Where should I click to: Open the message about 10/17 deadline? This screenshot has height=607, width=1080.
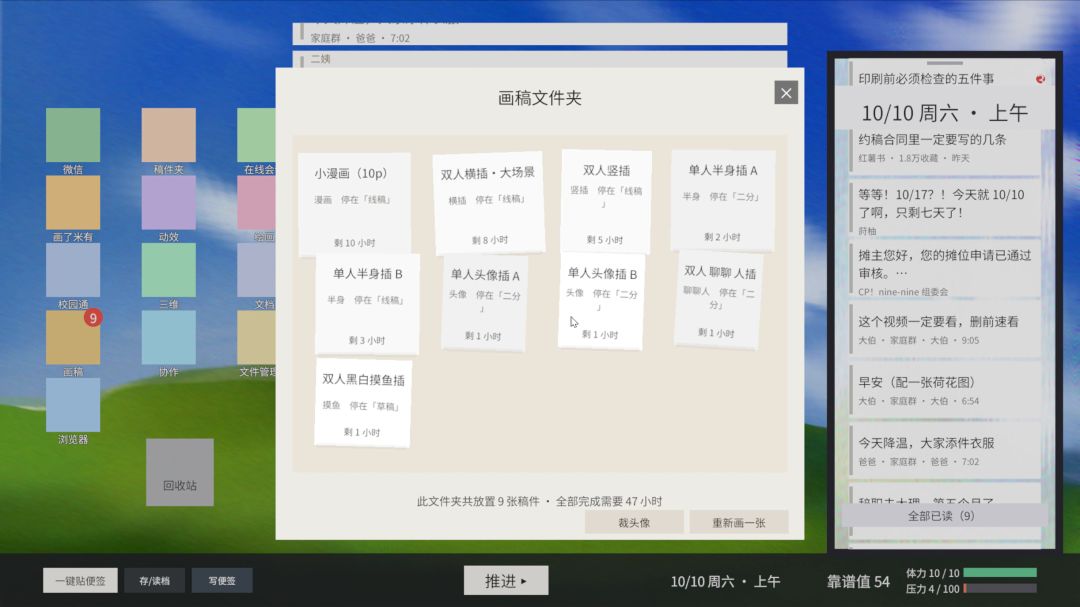(x=944, y=209)
